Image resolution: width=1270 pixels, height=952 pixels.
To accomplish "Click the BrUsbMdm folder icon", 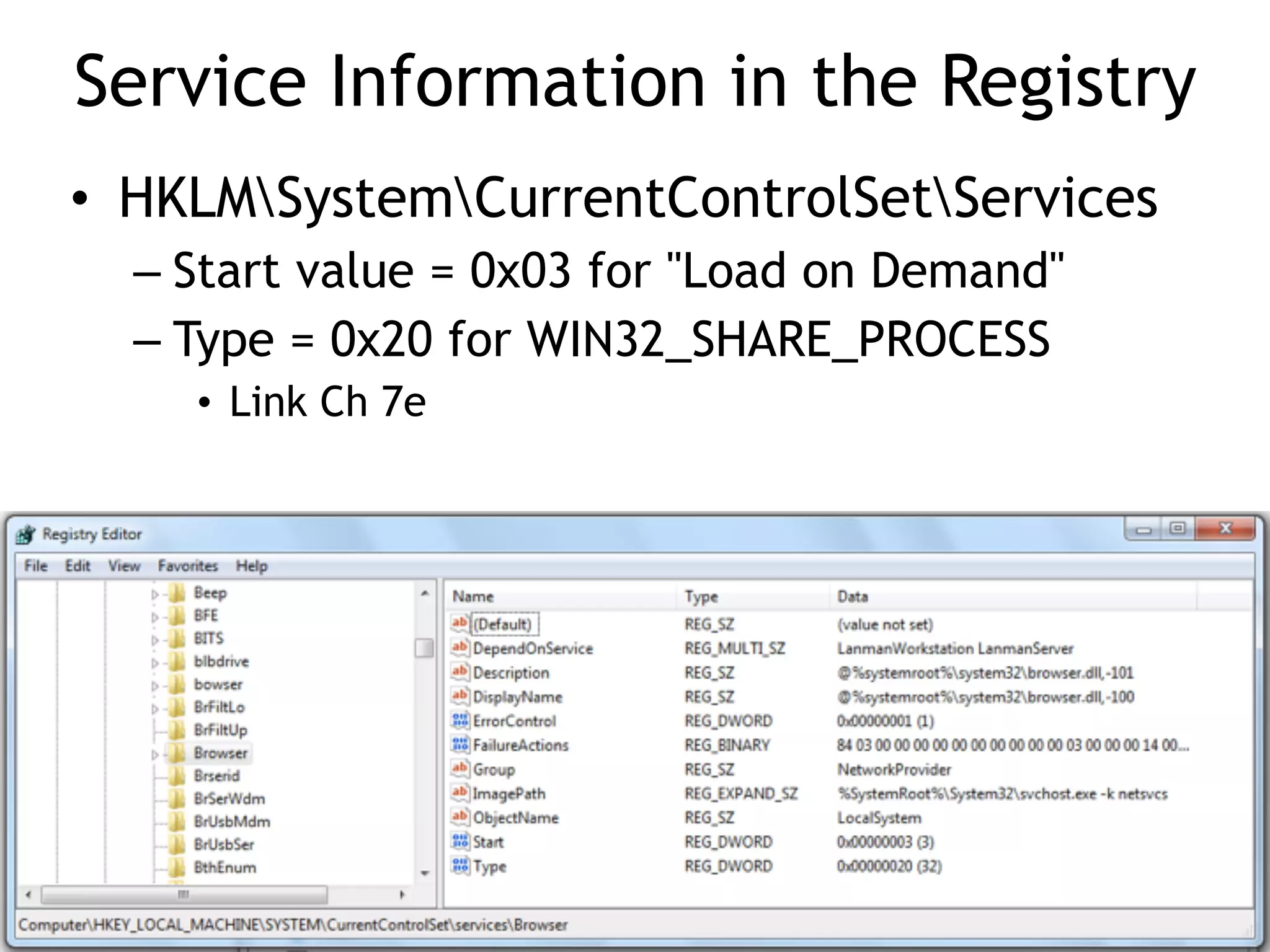I will pyautogui.click(x=177, y=822).
